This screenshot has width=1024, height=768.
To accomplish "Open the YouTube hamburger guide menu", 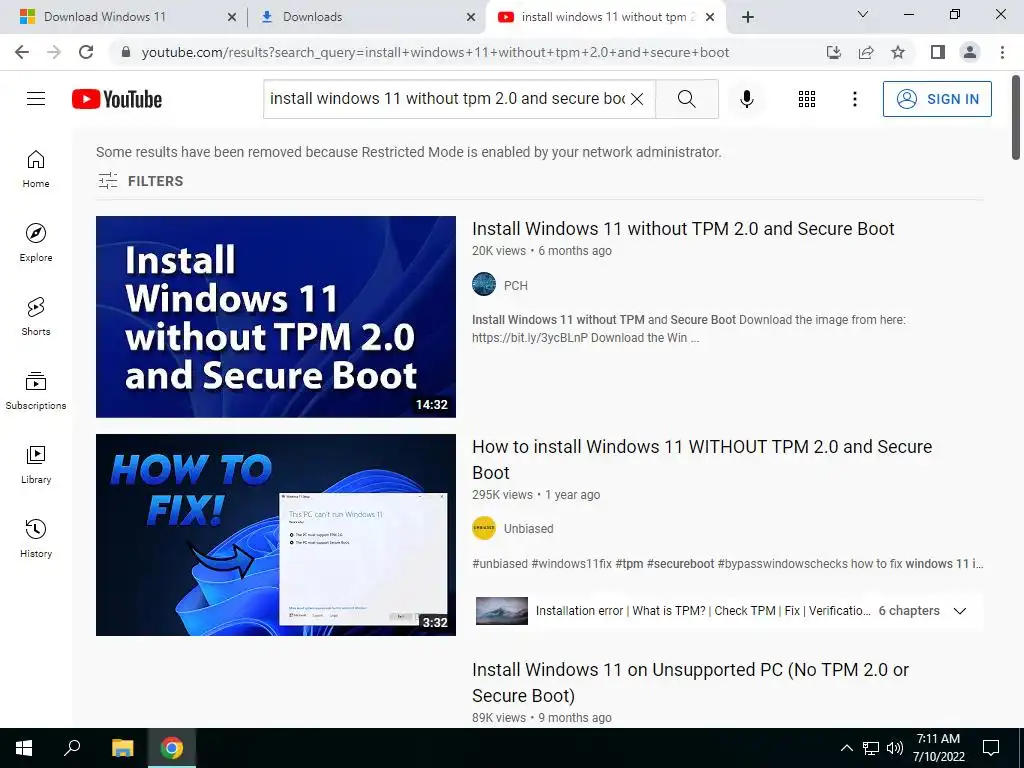I will (x=36, y=99).
